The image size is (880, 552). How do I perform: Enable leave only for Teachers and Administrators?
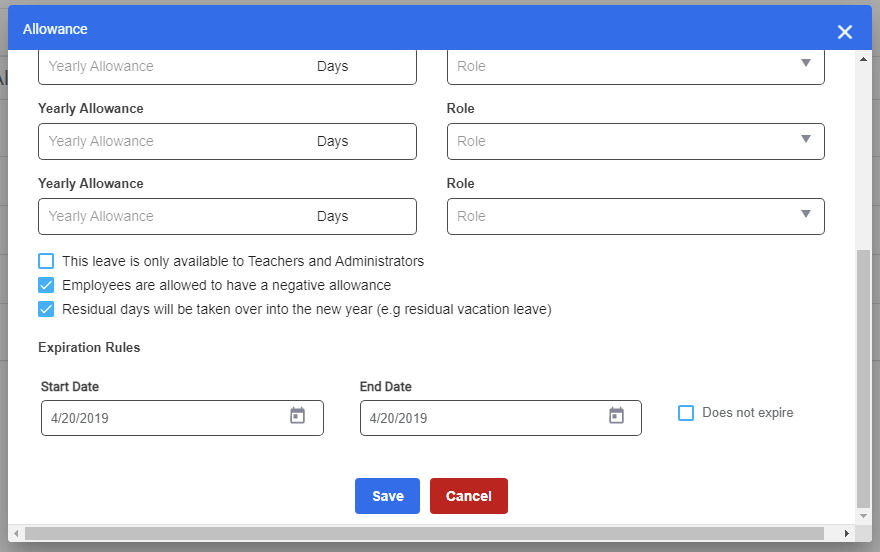click(46, 261)
